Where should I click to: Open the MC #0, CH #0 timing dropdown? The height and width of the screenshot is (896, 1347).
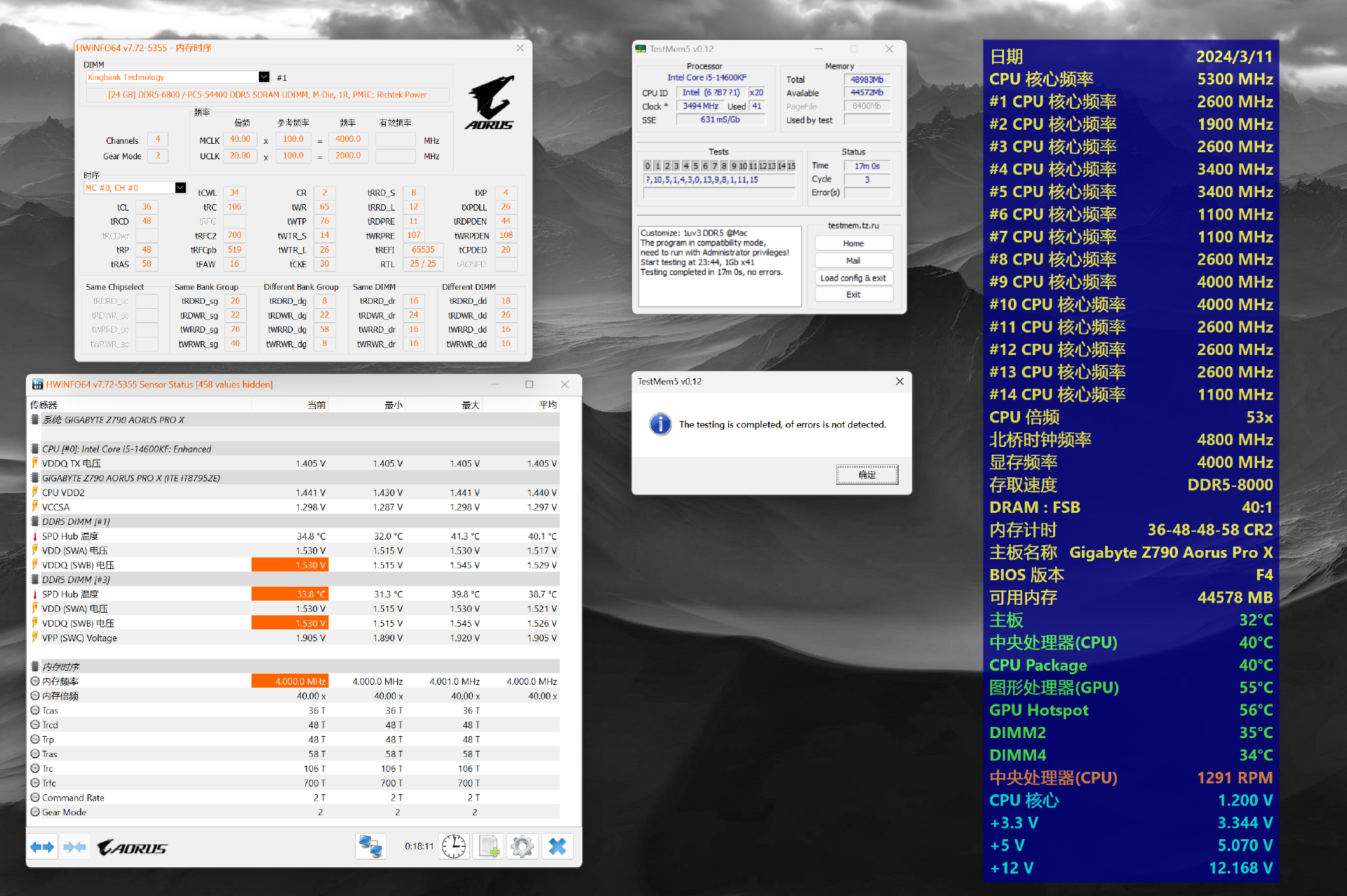180,188
